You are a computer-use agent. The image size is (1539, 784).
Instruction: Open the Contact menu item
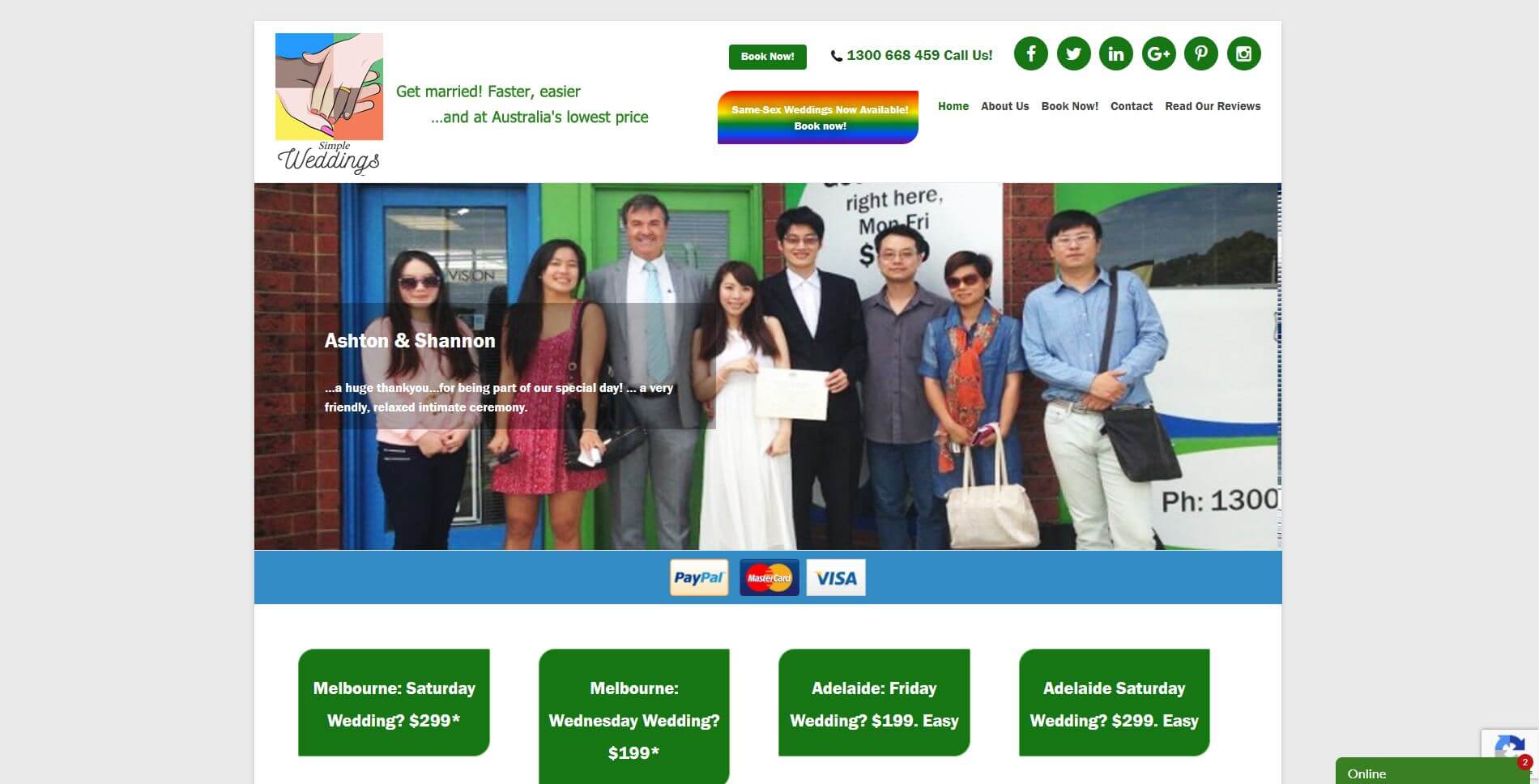(x=1131, y=106)
